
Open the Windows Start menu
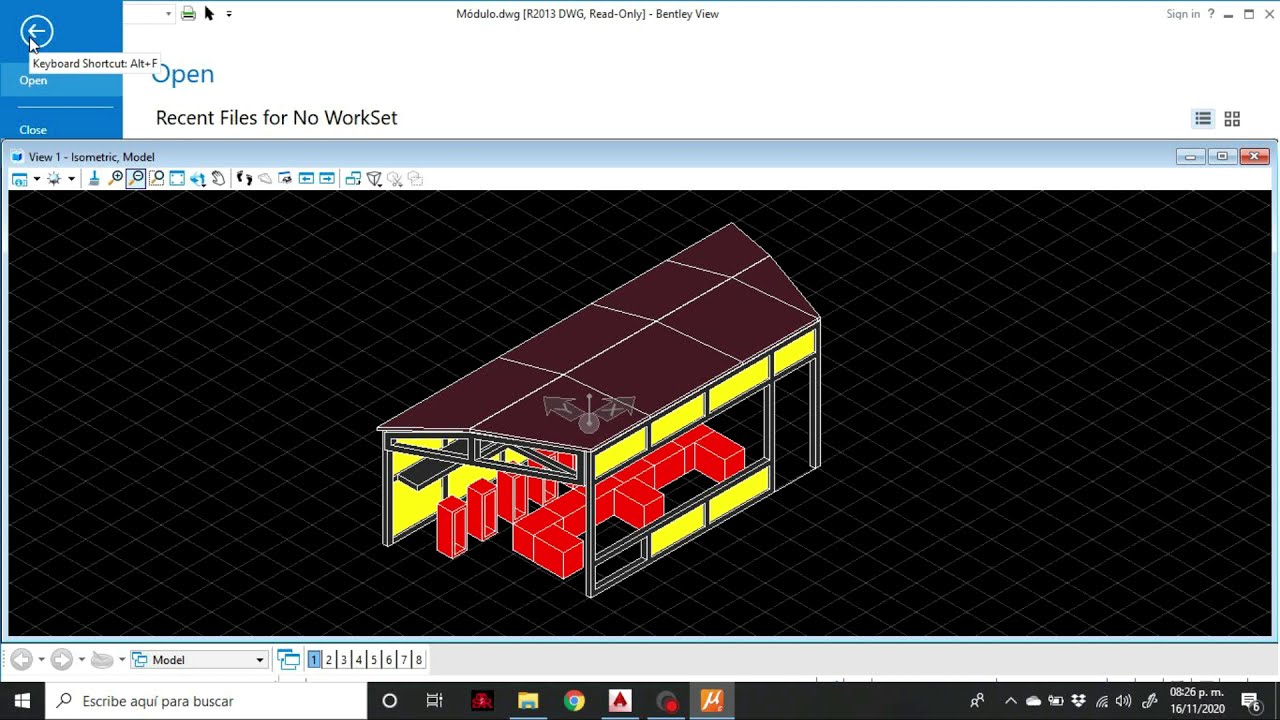click(x=22, y=701)
